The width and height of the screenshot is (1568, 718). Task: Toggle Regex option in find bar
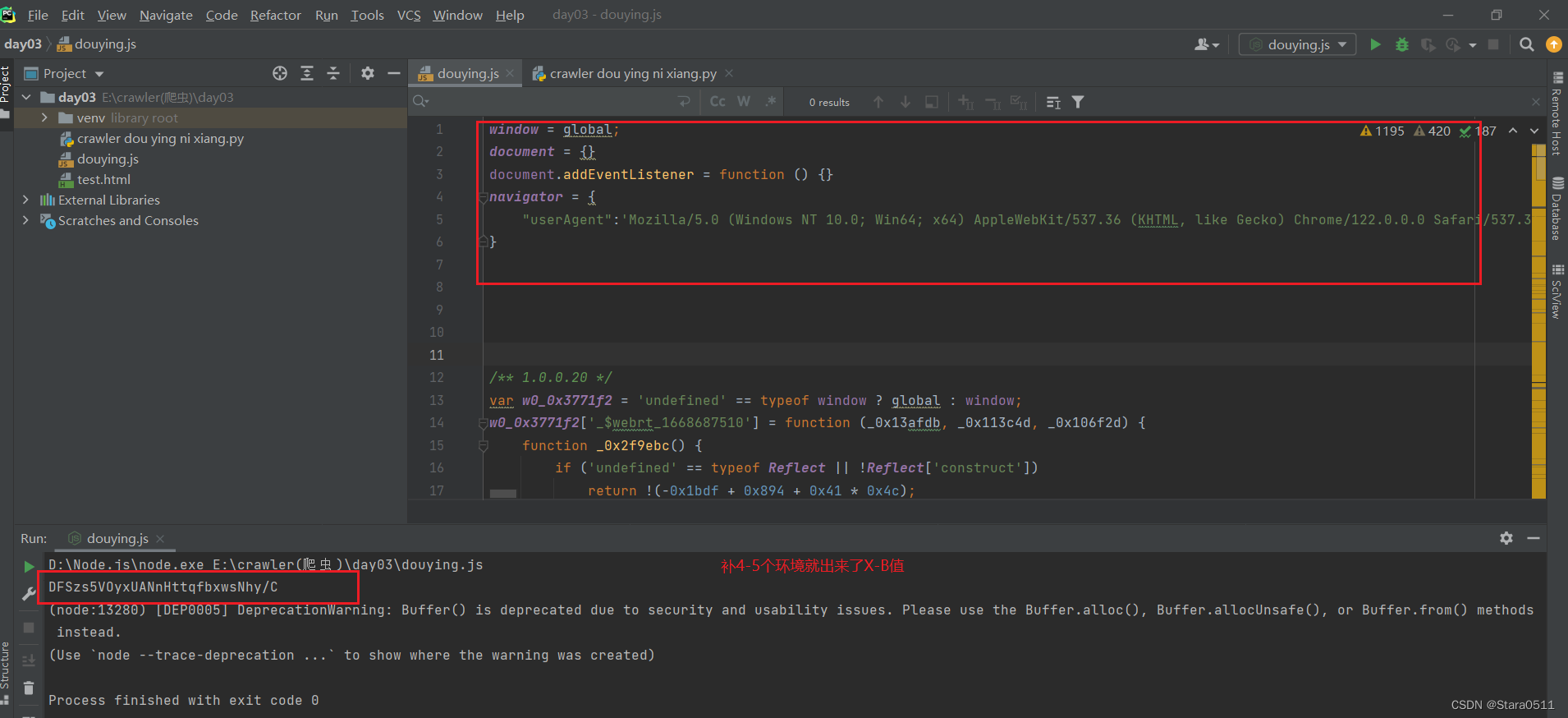coord(770,101)
